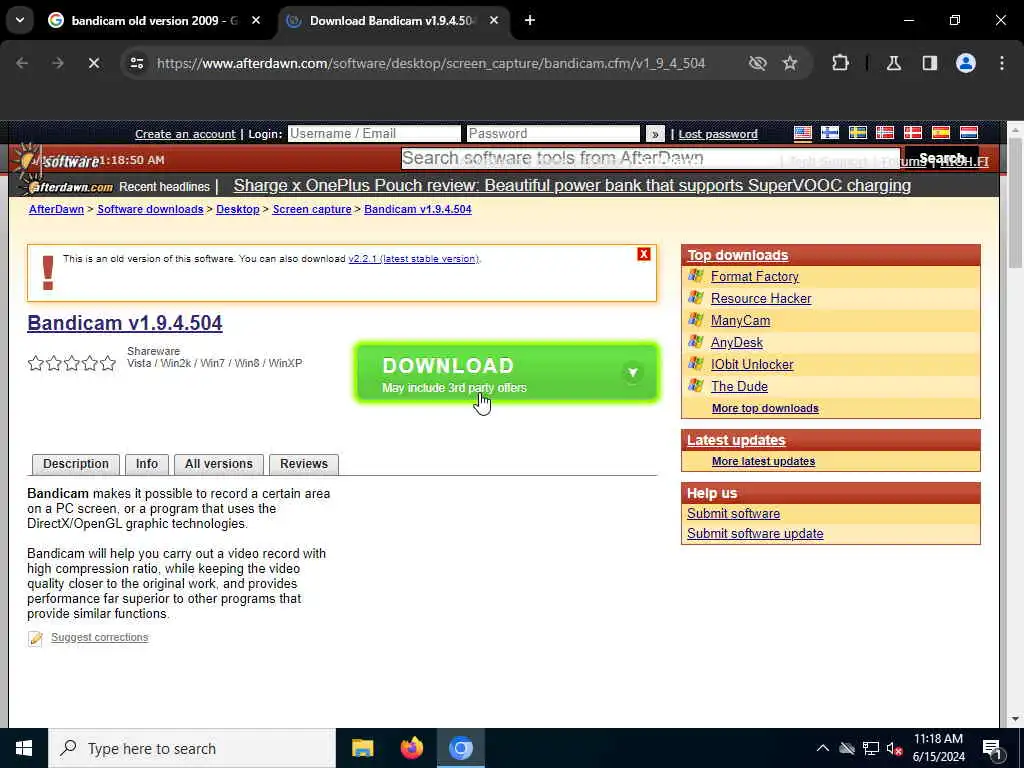Open Chrome extensions puzzle icon
This screenshot has height=768, width=1024.
[840, 63]
